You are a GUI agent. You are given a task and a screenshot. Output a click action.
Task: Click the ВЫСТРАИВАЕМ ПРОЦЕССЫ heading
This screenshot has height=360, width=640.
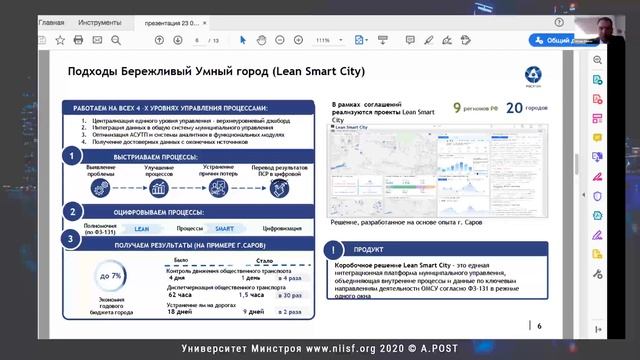[156, 157]
